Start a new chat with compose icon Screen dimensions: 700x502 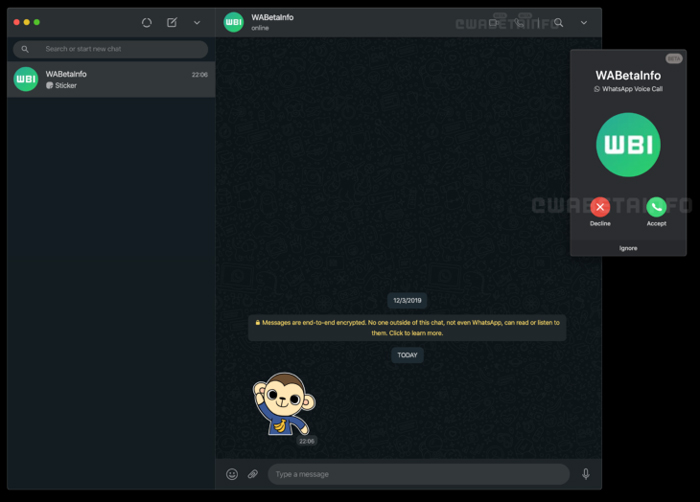[172, 22]
